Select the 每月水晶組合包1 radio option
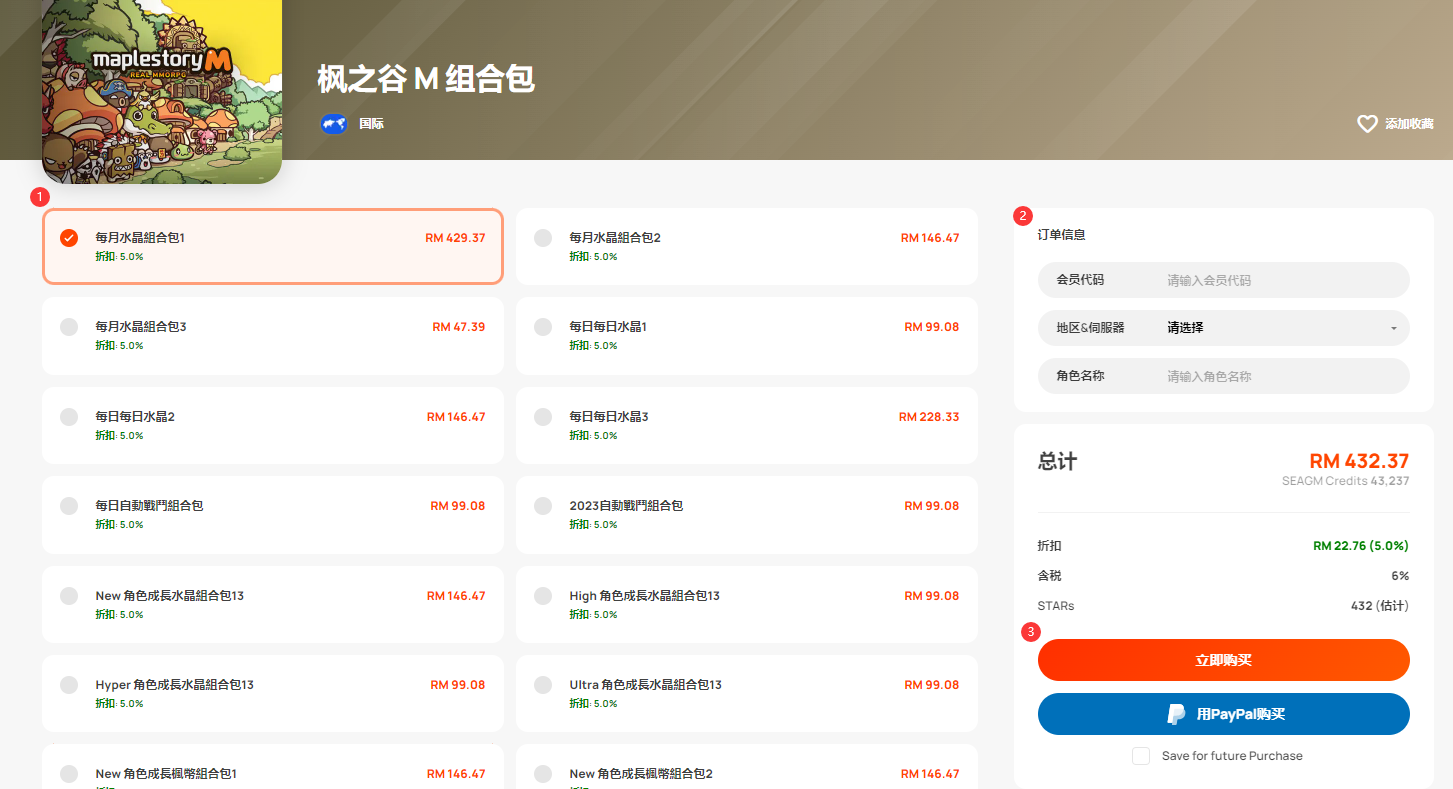Image resolution: width=1453 pixels, height=789 pixels. tap(69, 238)
